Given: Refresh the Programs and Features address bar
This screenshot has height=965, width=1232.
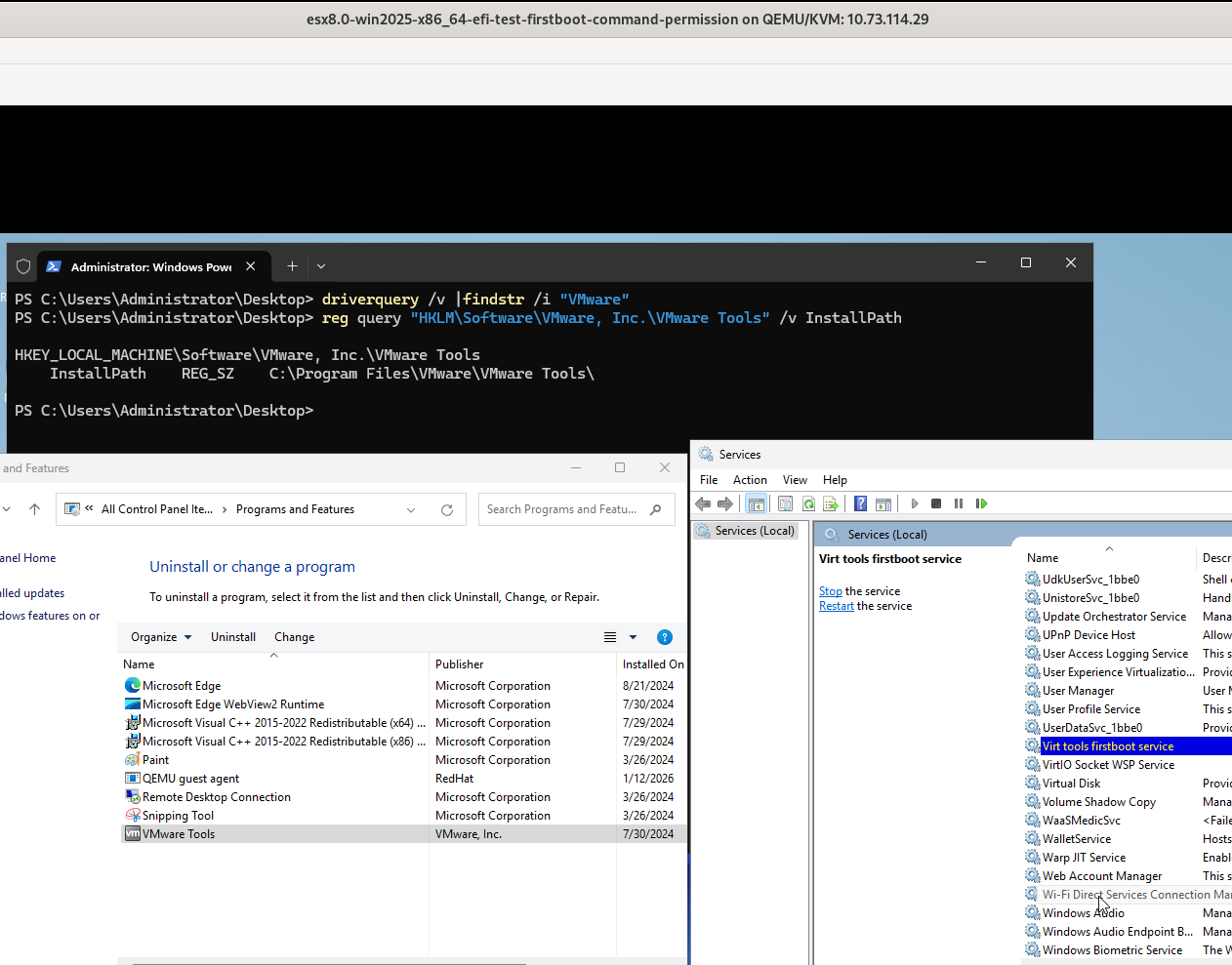Looking at the screenshot, I should [447, 509].
